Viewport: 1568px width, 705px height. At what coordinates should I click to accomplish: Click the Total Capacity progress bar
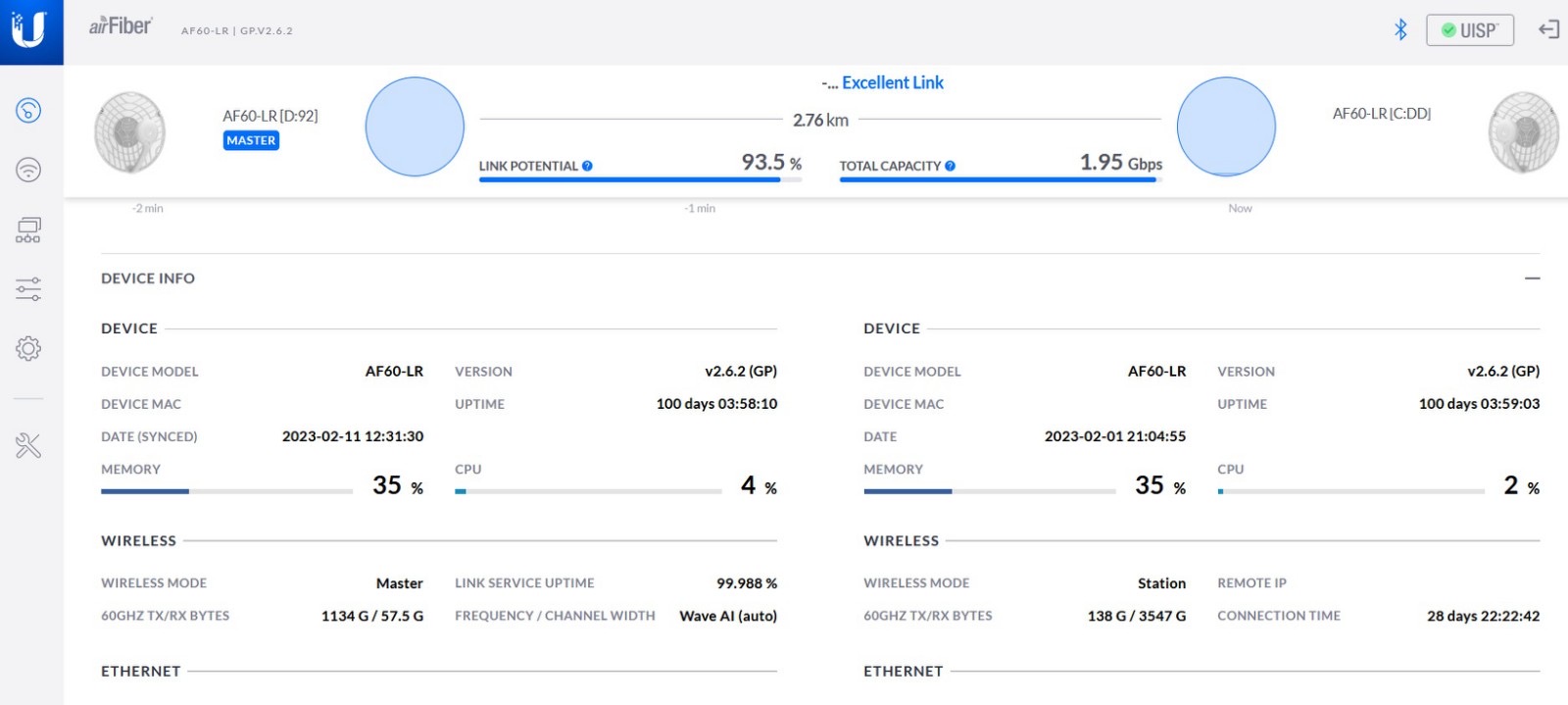(1000, 180)
